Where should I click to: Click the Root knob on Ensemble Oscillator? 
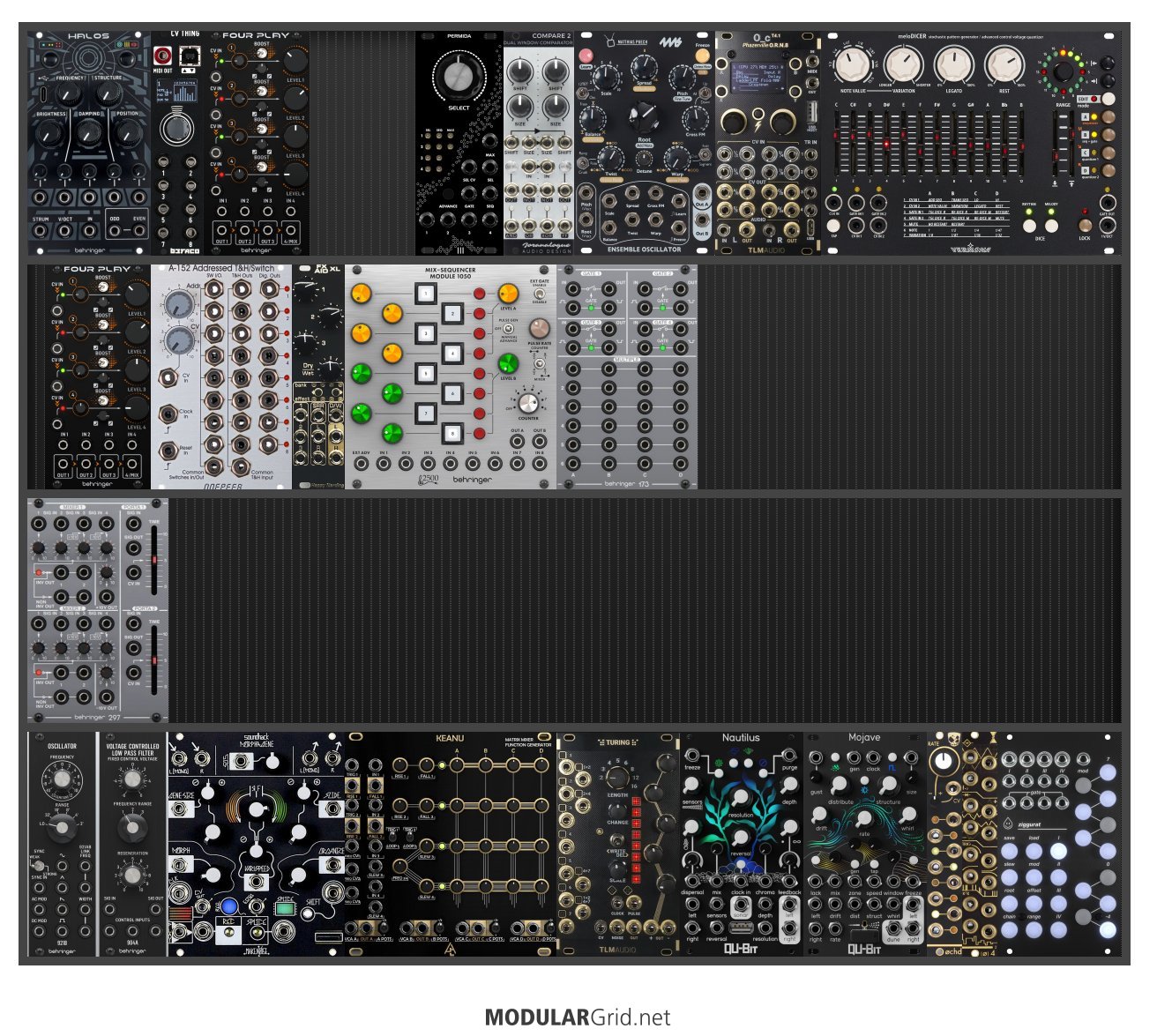[645, 118]
